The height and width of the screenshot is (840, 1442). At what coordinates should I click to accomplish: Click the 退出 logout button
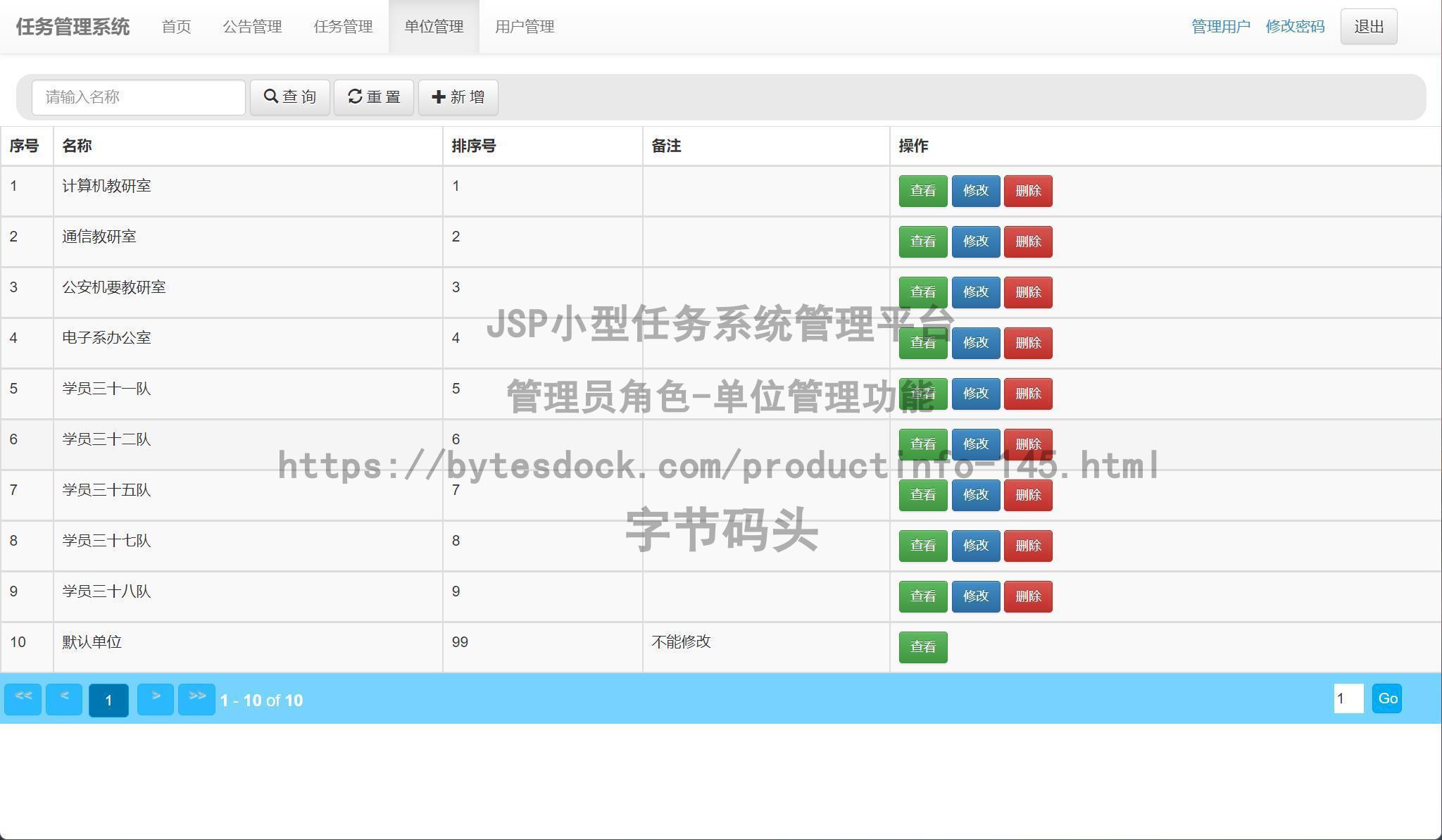click(1369, 27)
